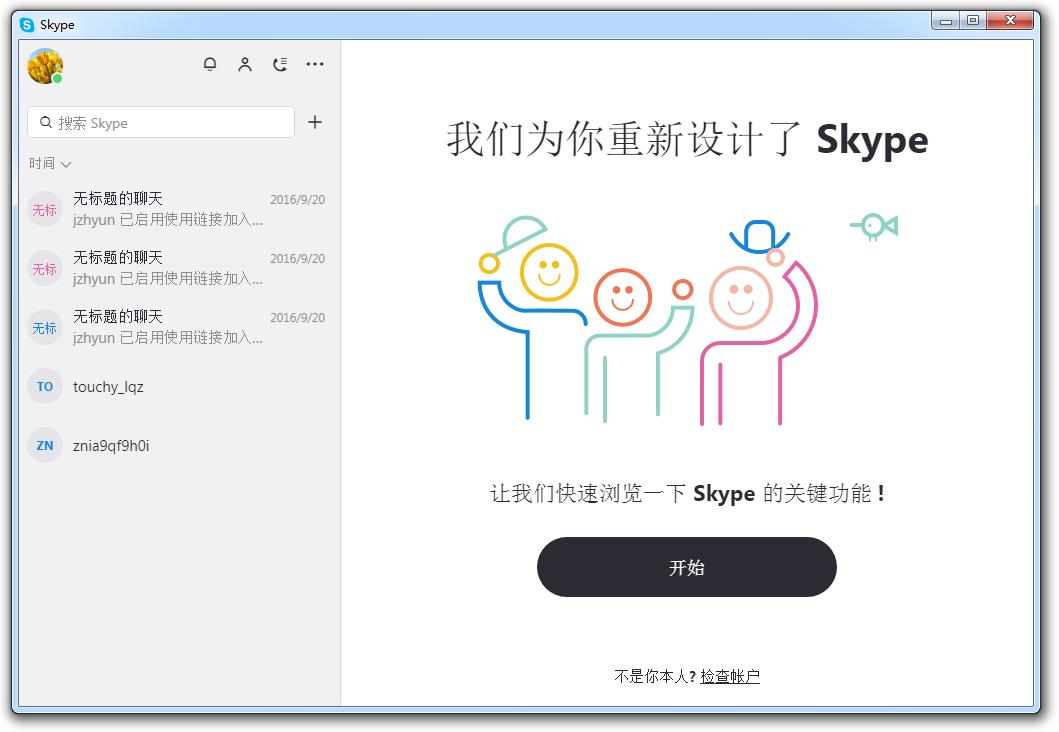Close the Skype window
1059x732 pixels.
[x=1010, y=21]
